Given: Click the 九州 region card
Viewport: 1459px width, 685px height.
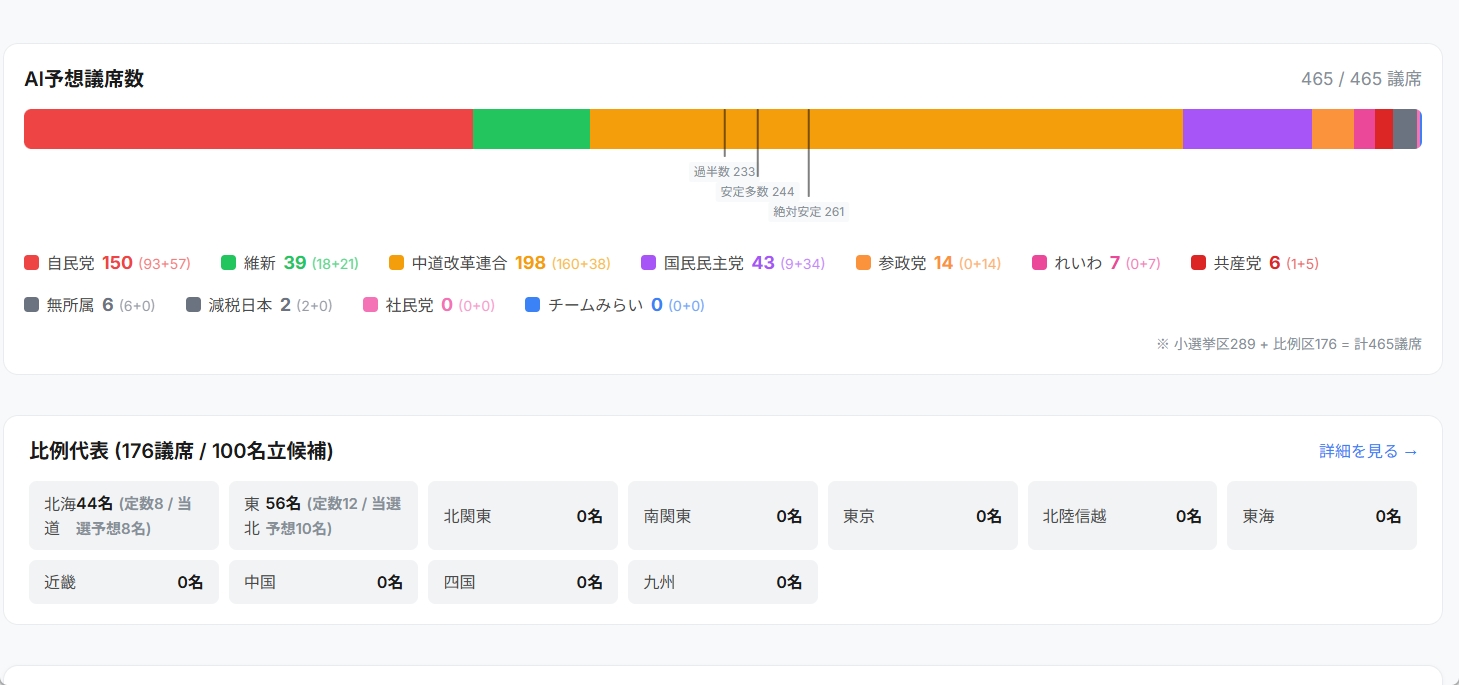Looking at the screenshot, I should 722,582.
